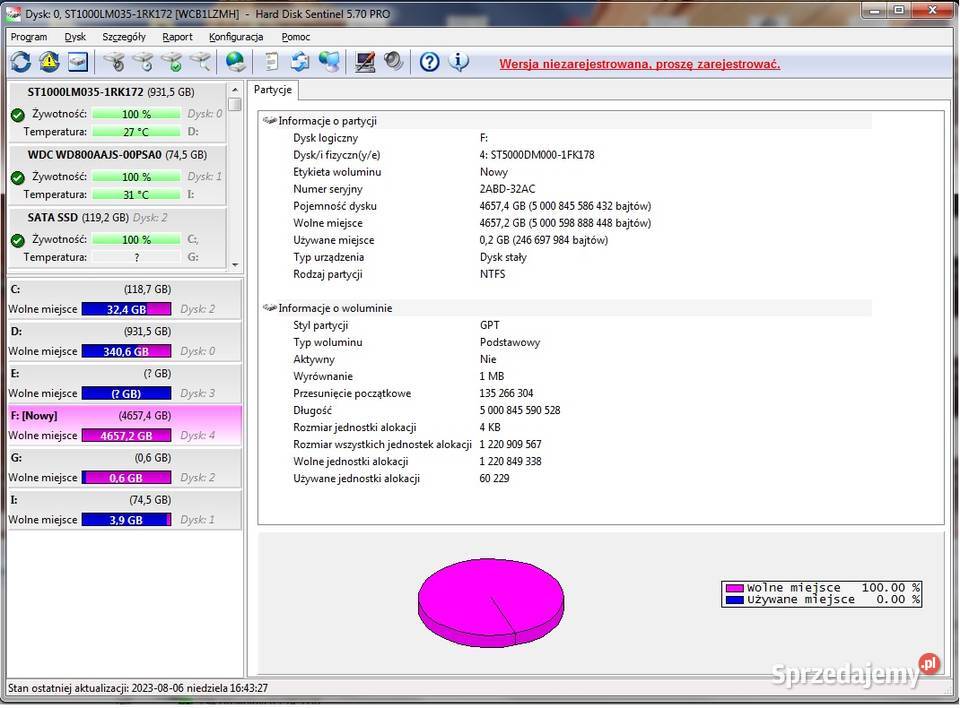Image resolution: width=960 pixels, height=708 pixels.
Task: Click the send report envelope icon
Action: click(300, 62)
